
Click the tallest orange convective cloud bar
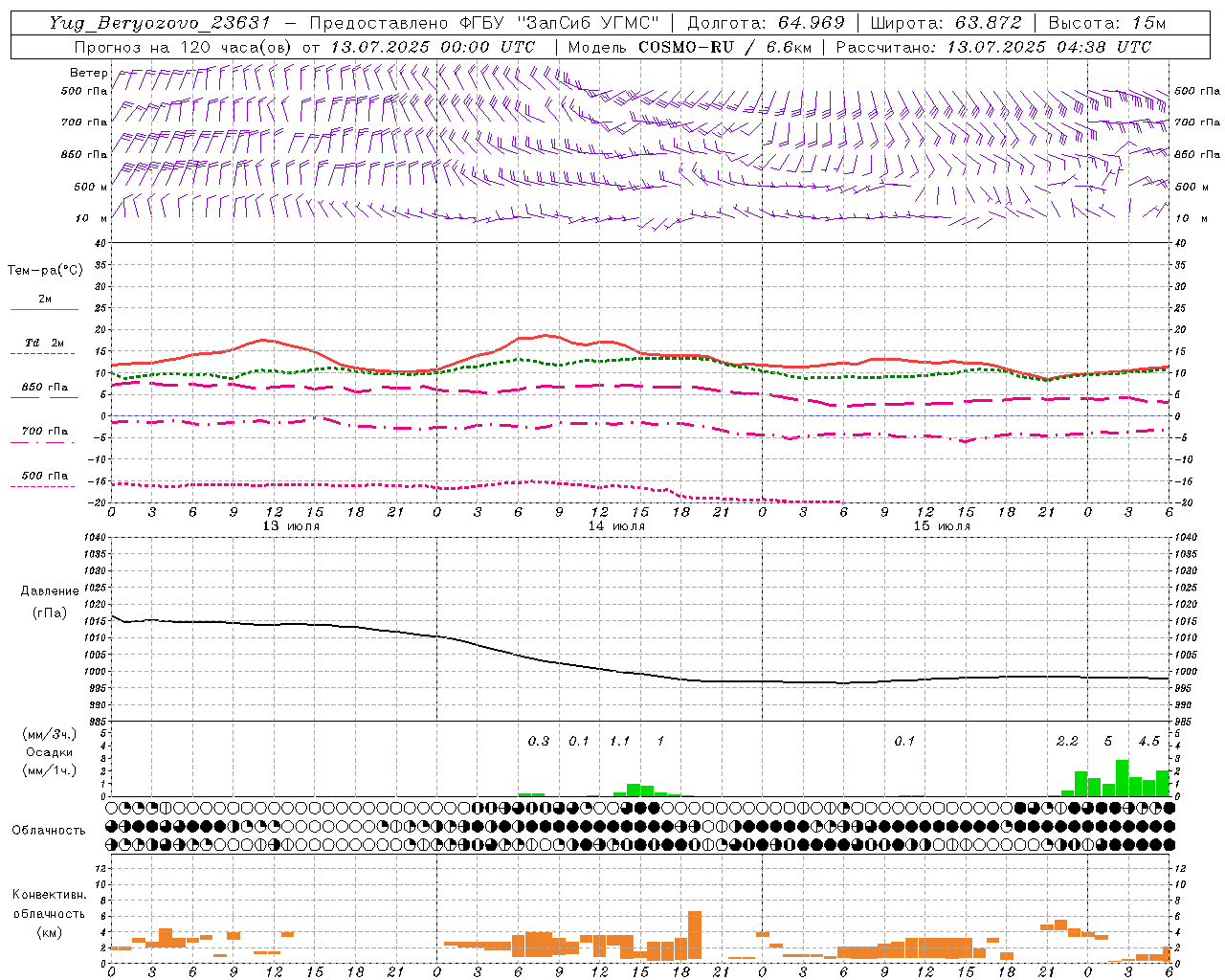pyautogui.click(x=695, y=935)
